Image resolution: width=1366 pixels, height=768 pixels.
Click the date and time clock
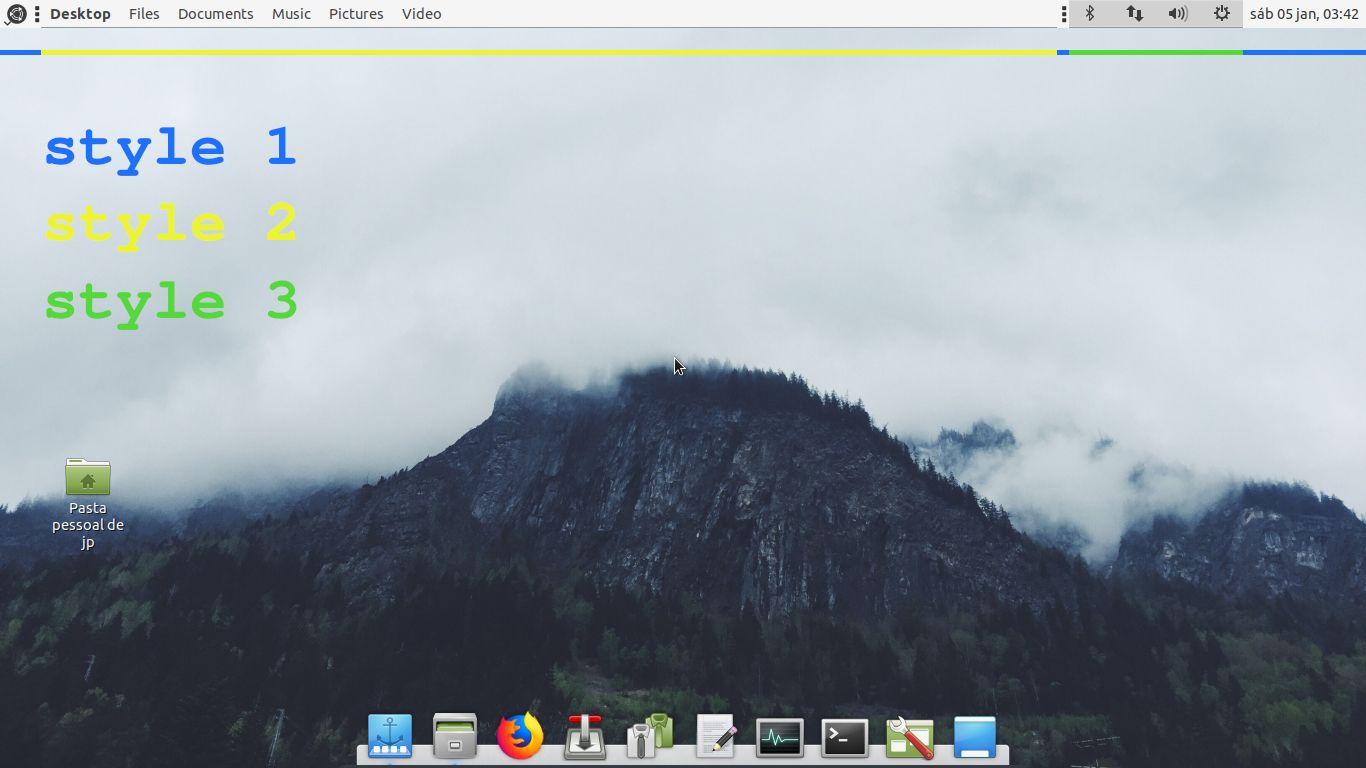[x=1304, y=14]
